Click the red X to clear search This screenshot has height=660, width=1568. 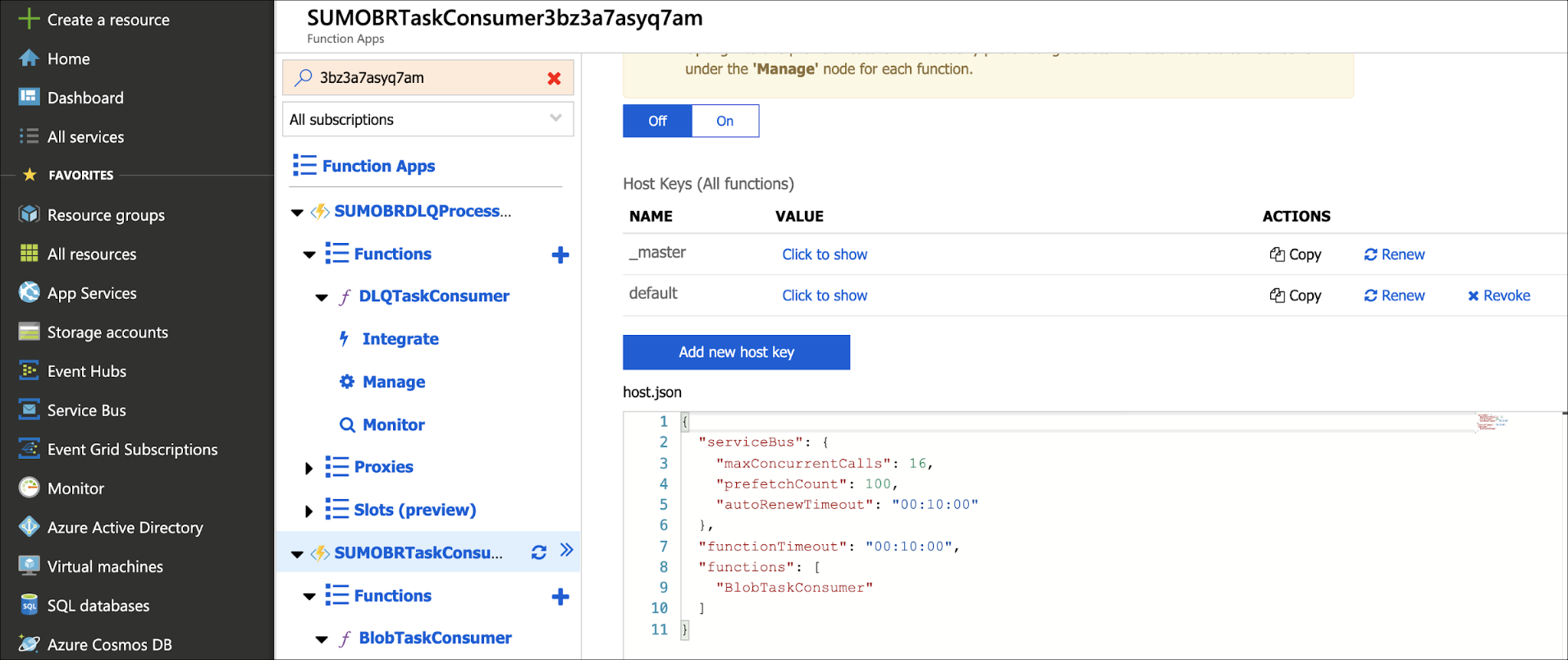554,78
